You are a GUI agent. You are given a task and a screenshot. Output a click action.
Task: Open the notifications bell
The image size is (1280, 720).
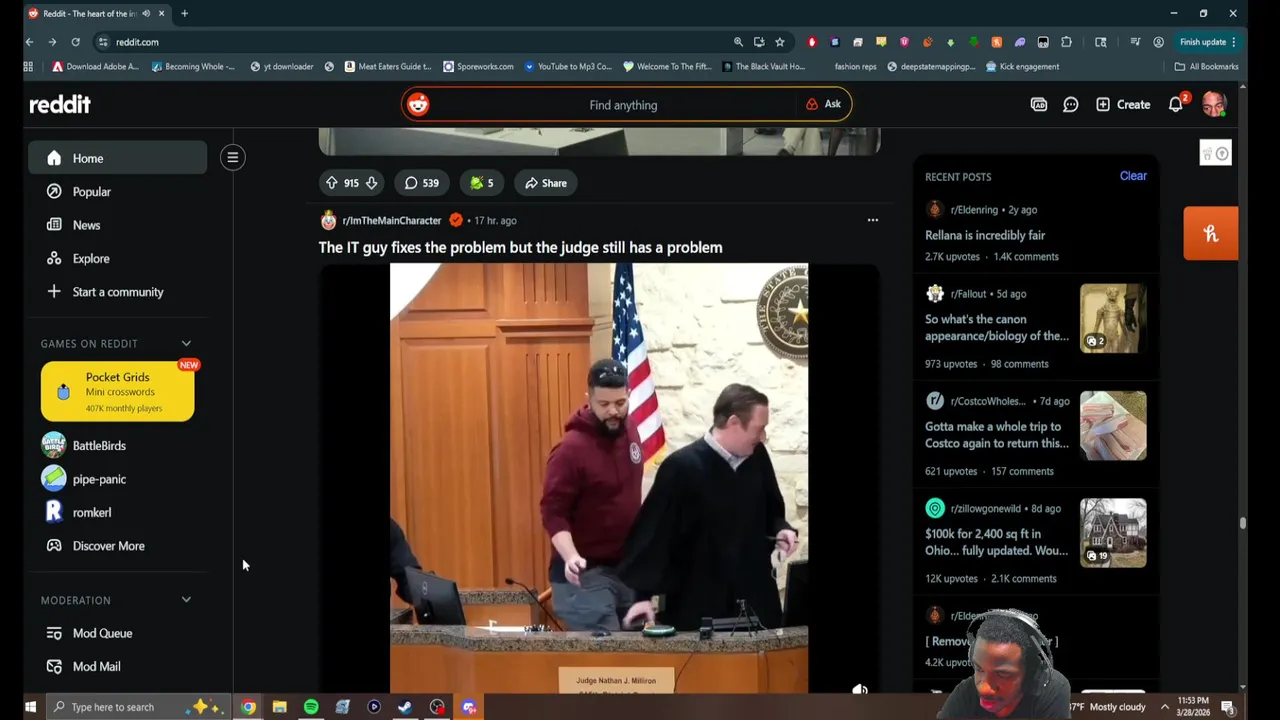(1176, 104)
